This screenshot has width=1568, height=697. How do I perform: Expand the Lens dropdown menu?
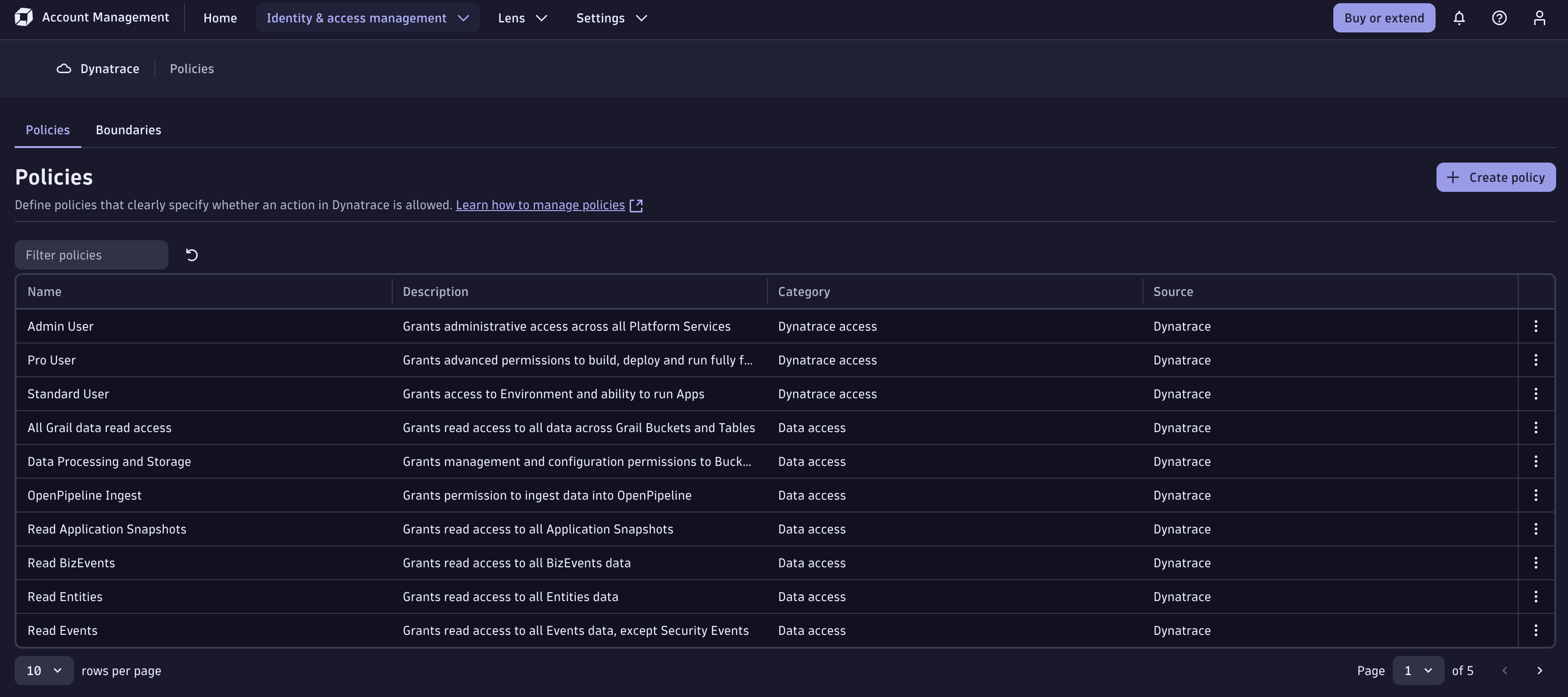pos(522,18)
